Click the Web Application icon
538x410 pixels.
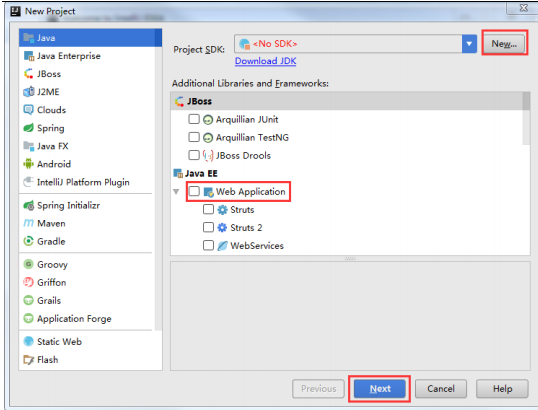209,192
